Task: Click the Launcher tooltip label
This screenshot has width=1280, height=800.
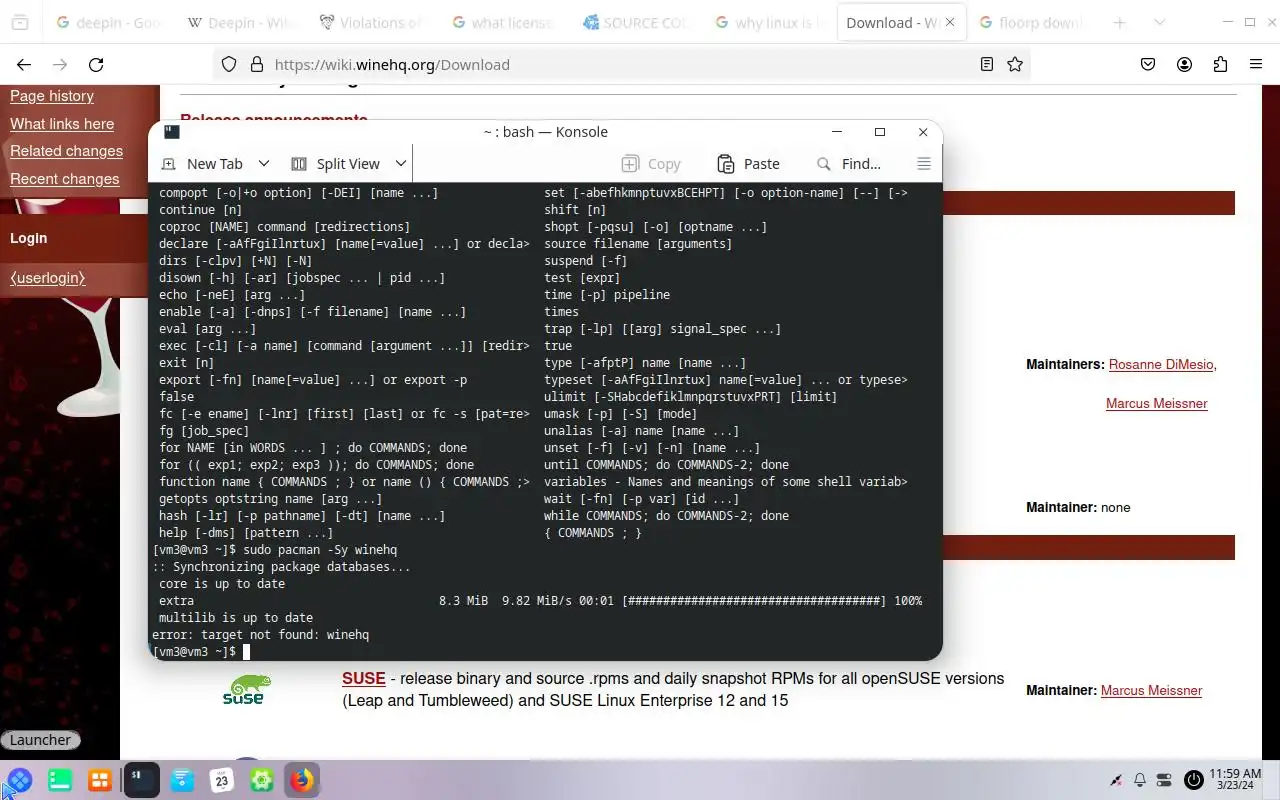Action: pos(40,740)
